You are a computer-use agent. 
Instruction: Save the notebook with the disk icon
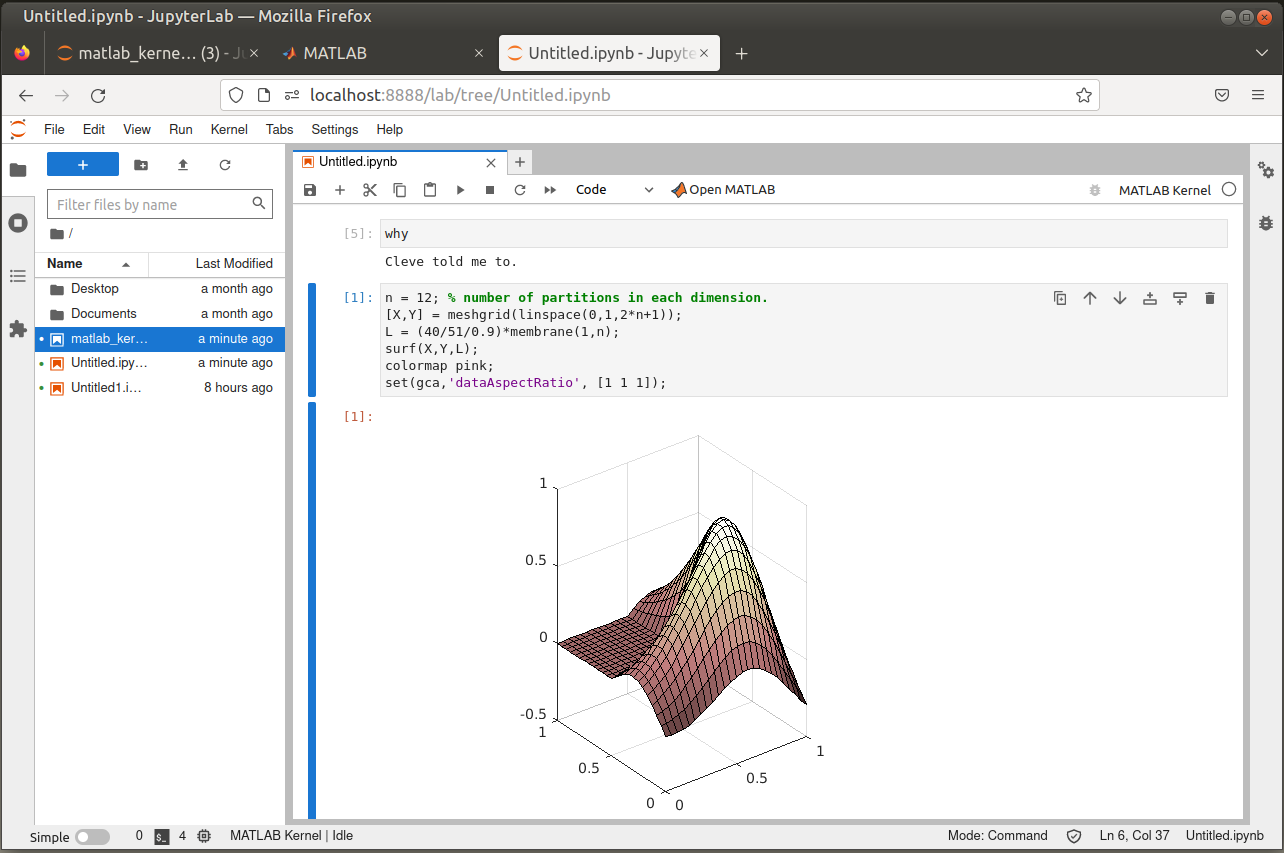(x=310, y=190)
